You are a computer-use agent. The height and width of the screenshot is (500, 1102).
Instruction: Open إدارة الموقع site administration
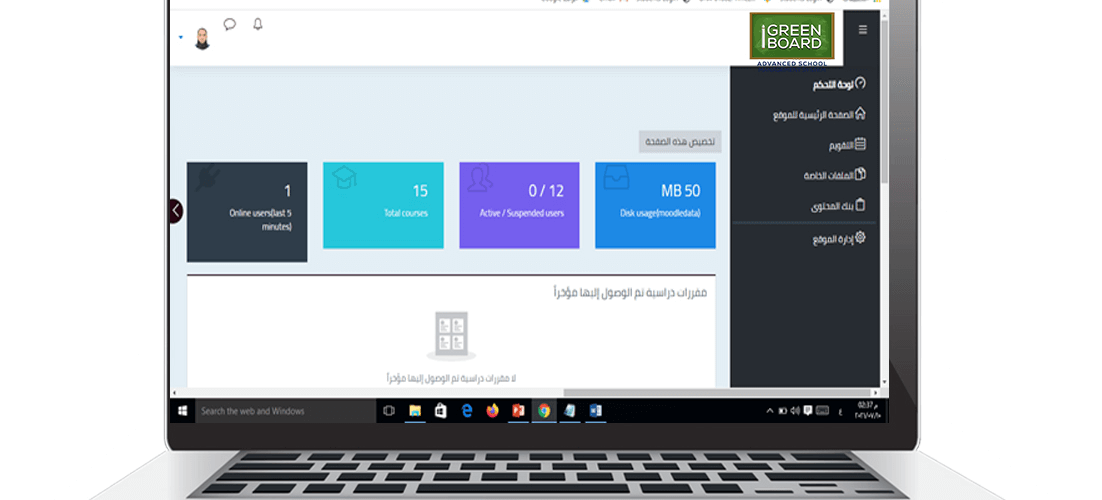coord(839,239)
